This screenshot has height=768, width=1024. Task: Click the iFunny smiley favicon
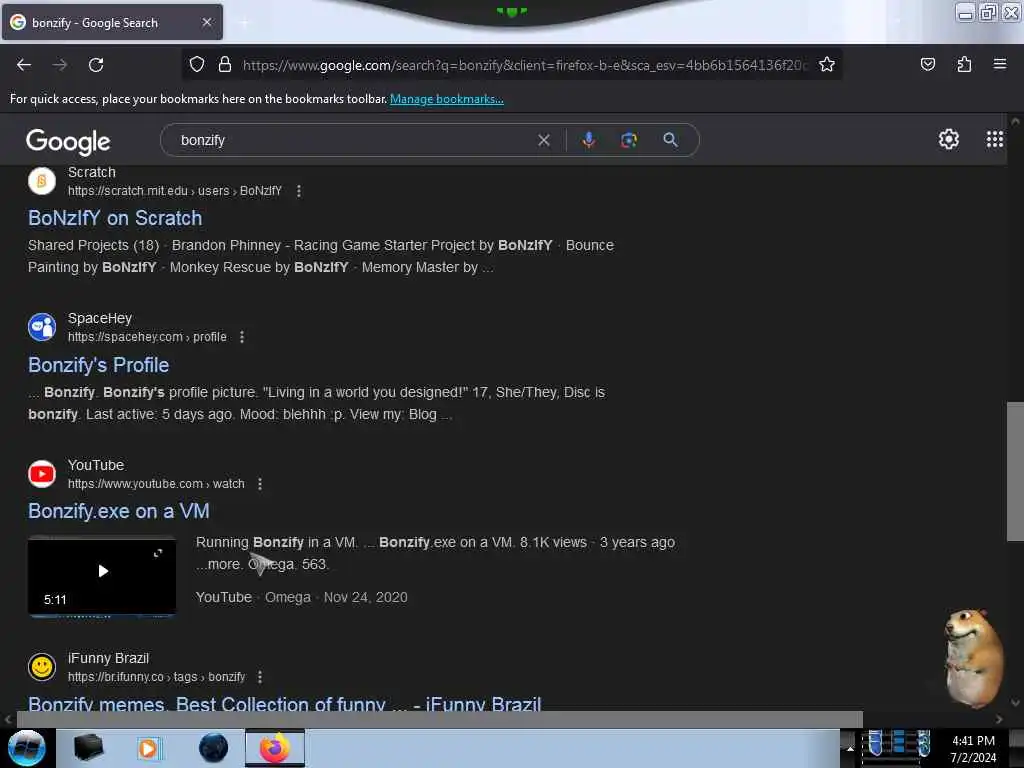click(42, 667)
